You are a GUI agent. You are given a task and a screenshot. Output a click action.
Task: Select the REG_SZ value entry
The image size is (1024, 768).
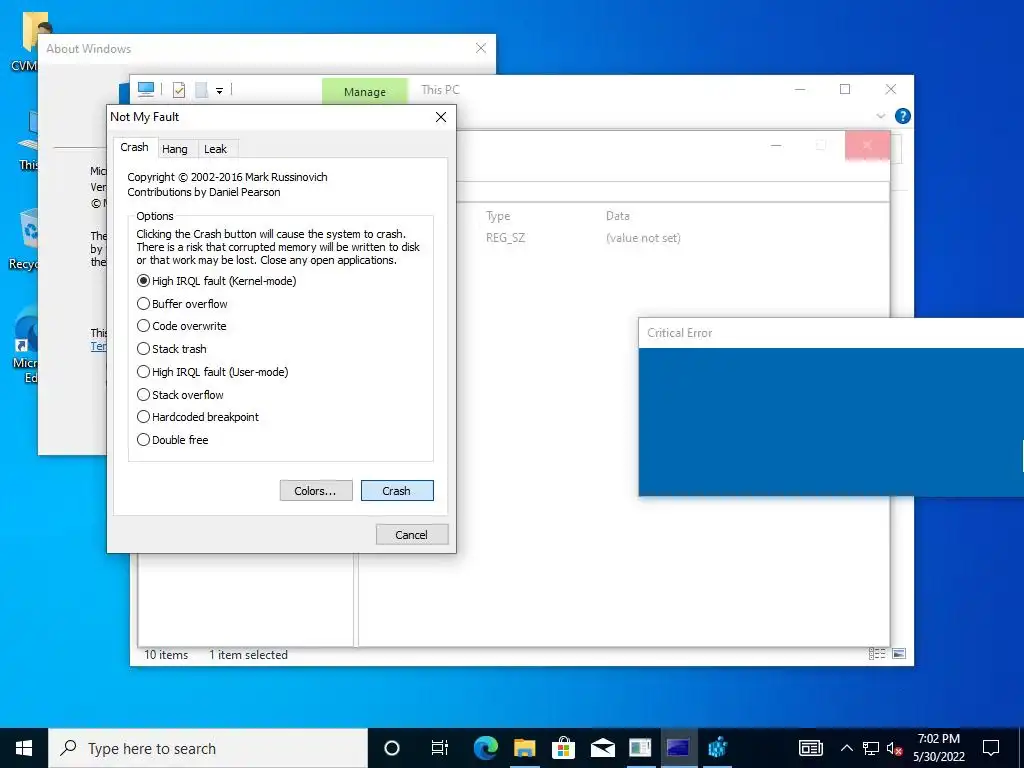[505, 238]
